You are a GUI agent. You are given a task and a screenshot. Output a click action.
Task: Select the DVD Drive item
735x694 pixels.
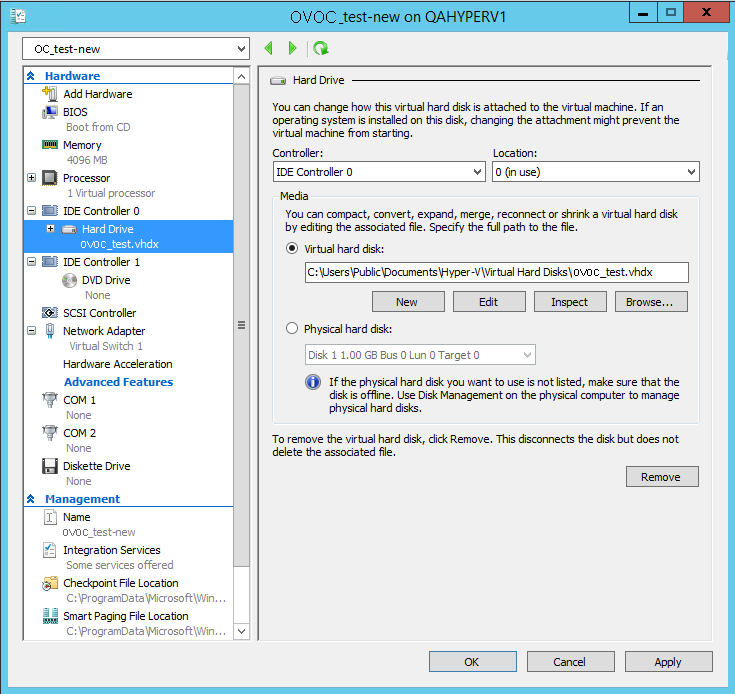105,280
